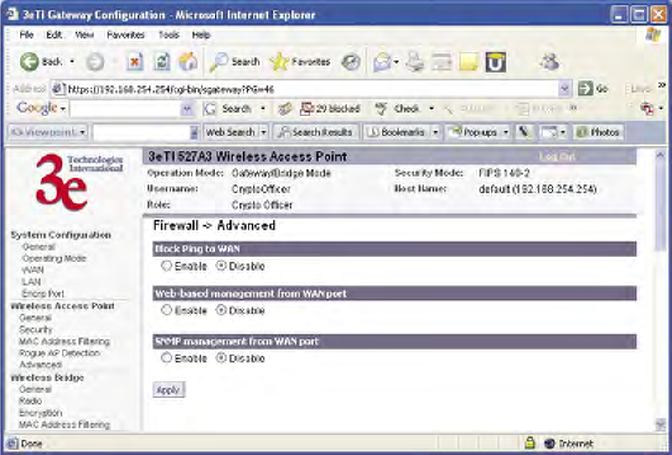Expand the Google search box dropdown
This screenshot has height=455, width=672.
click(x=187, y=109)
